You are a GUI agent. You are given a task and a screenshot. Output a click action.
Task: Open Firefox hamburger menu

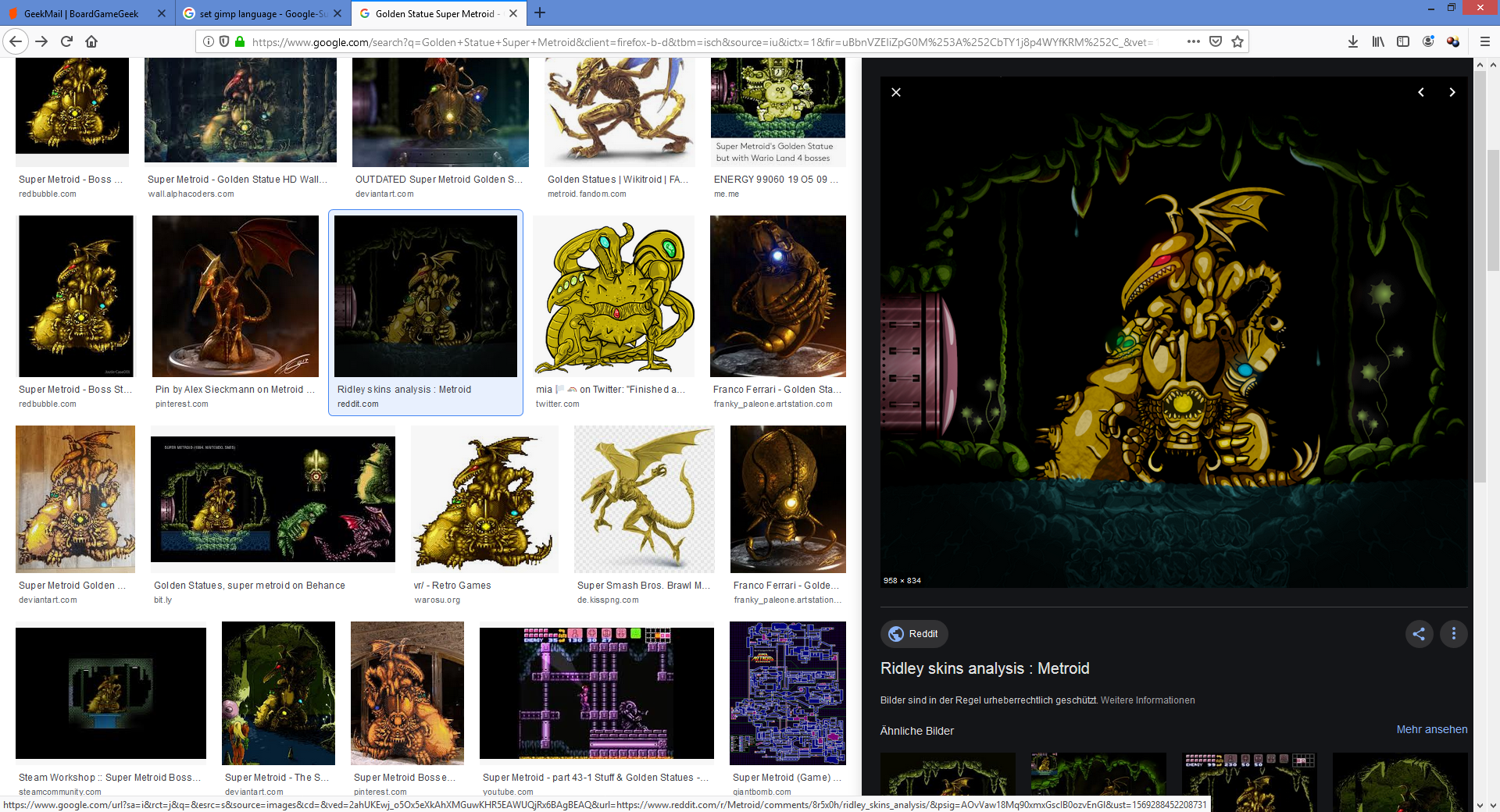(1485, 41)
